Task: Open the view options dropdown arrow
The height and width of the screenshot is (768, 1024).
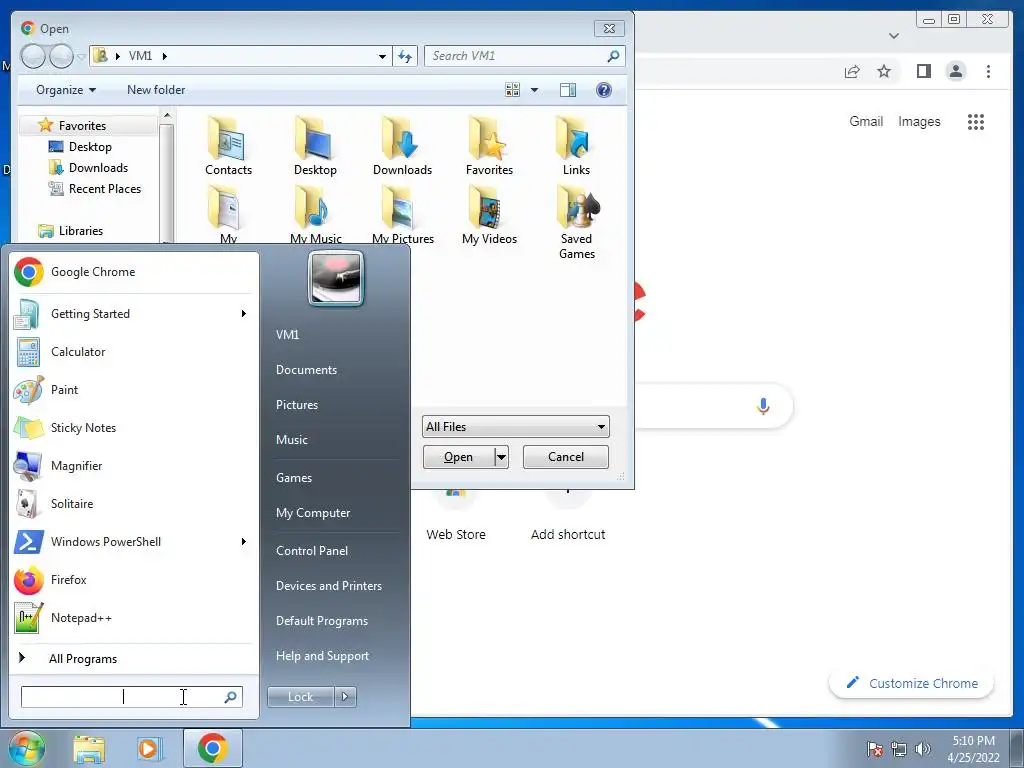Action: click(x=534, y=90)
